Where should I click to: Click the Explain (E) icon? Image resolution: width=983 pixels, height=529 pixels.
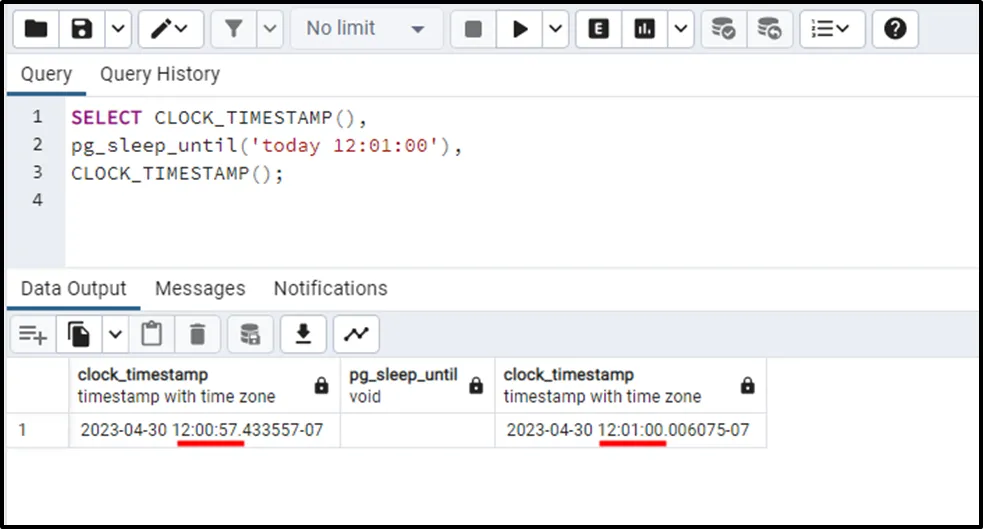pyautogui.click(x=599, y=29)
